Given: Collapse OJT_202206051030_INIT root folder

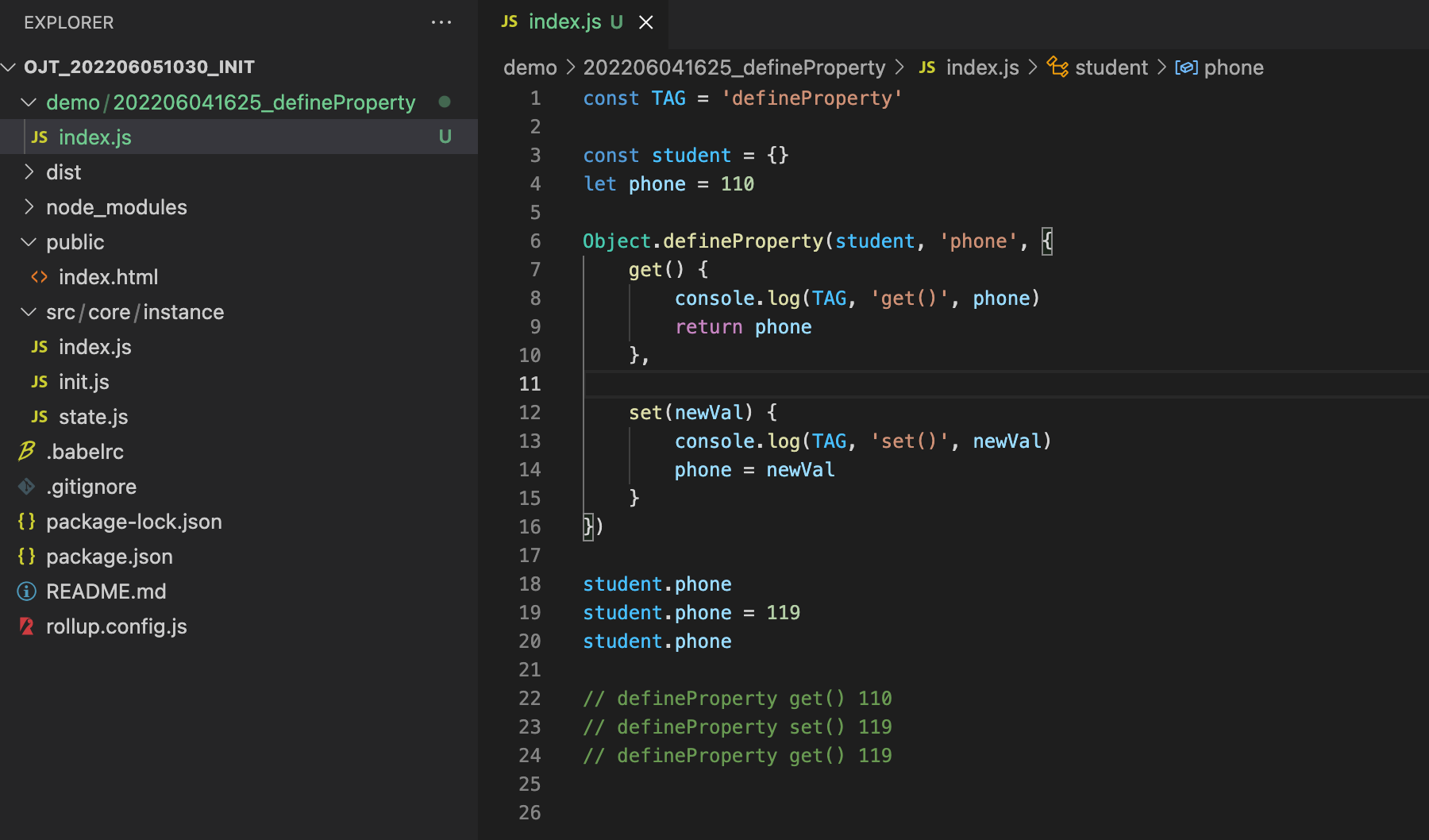Looking at the screenshot, I should point(9,67).
